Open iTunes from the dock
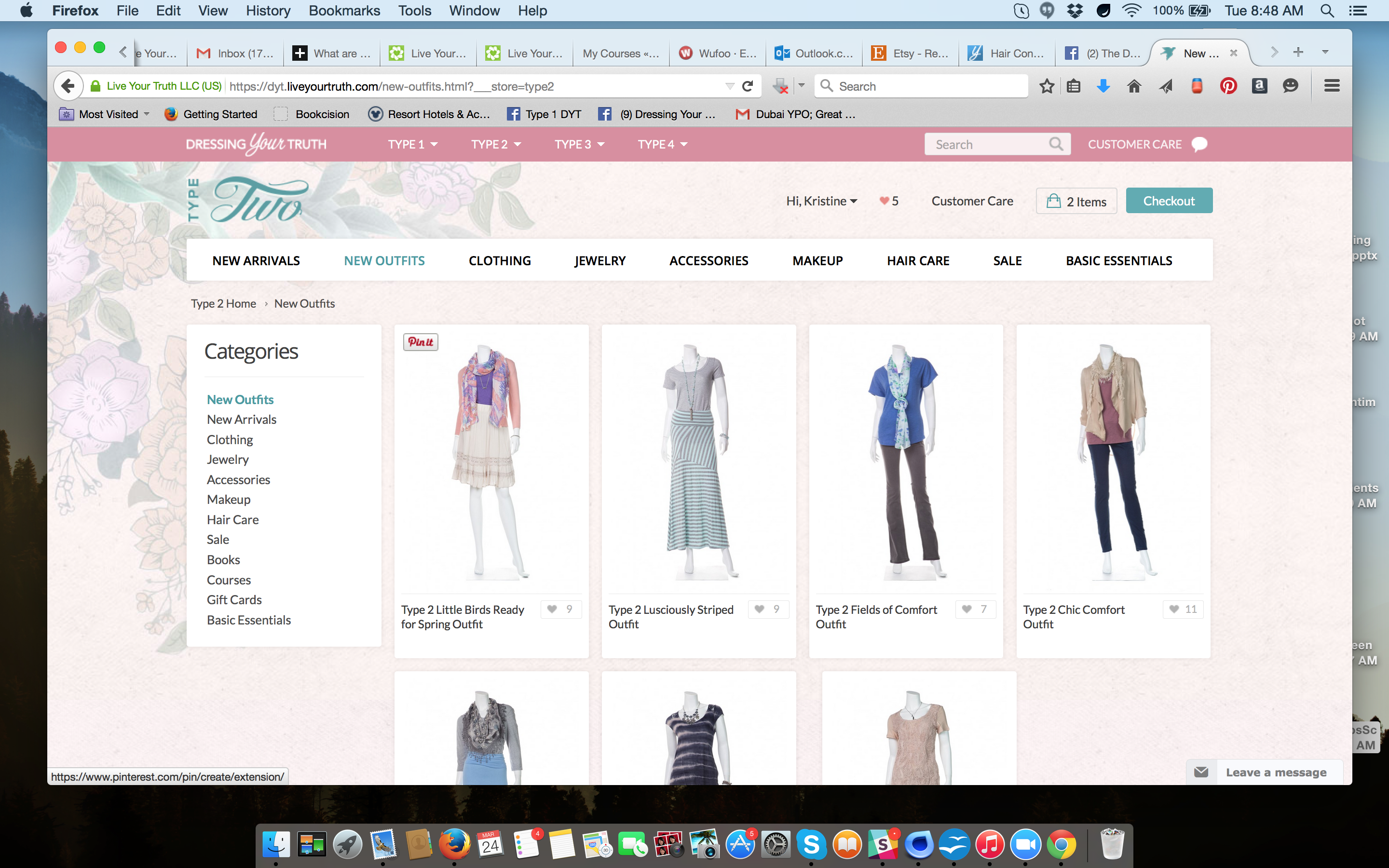The width and height of the screenshot is (1389, 868). click(990, 844)
